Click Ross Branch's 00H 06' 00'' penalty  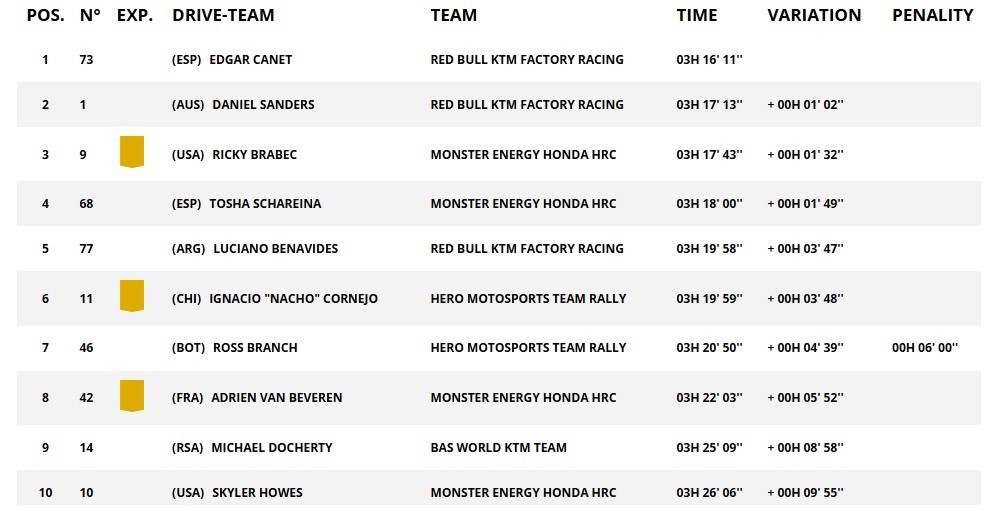click(925, 348)
